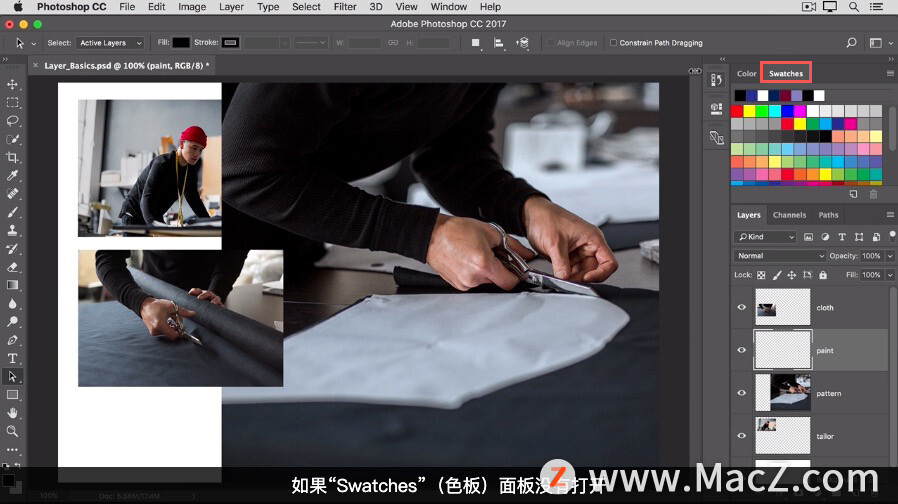This screenshot has height=504, width=898.
Task: Open the Swatches panel menu
Action: click(x=890, y=73)
